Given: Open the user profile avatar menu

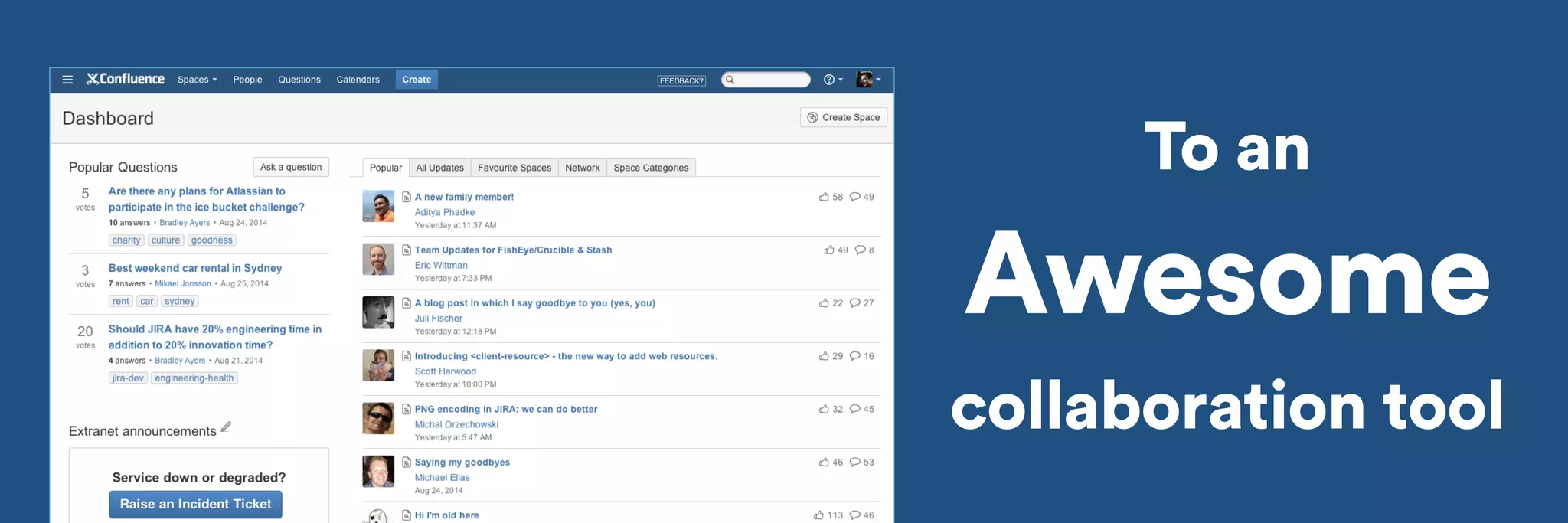Looking at the screenshot, I should pos(868,80).
